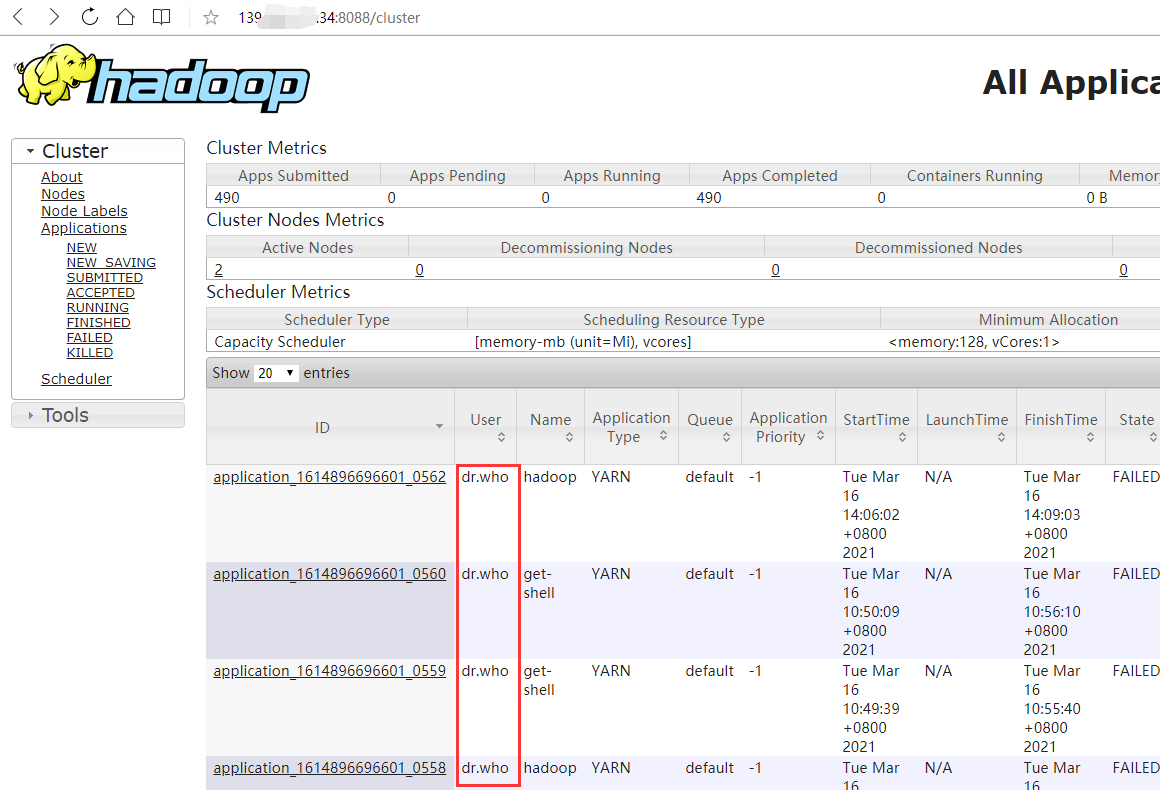Filter applications by FAILED state
Screen dimensions: 1160x790
(89, 338)
